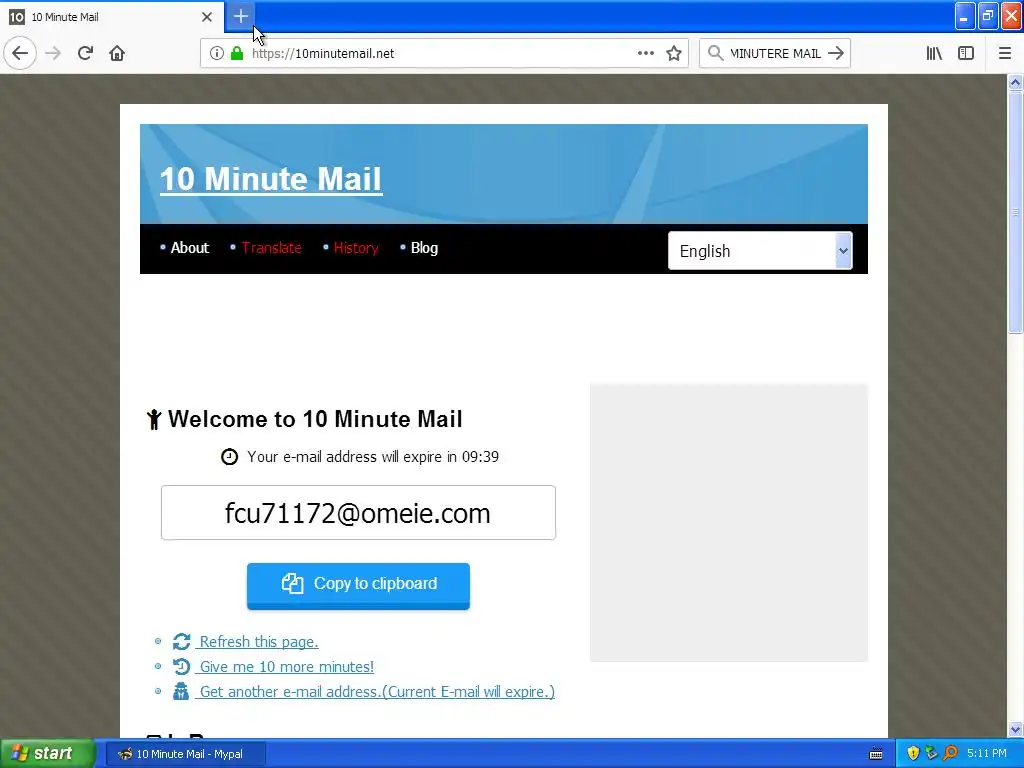Bookmark this page with the star icon
The width and height of the screenshot is (1024, 768).
(674, 53)
